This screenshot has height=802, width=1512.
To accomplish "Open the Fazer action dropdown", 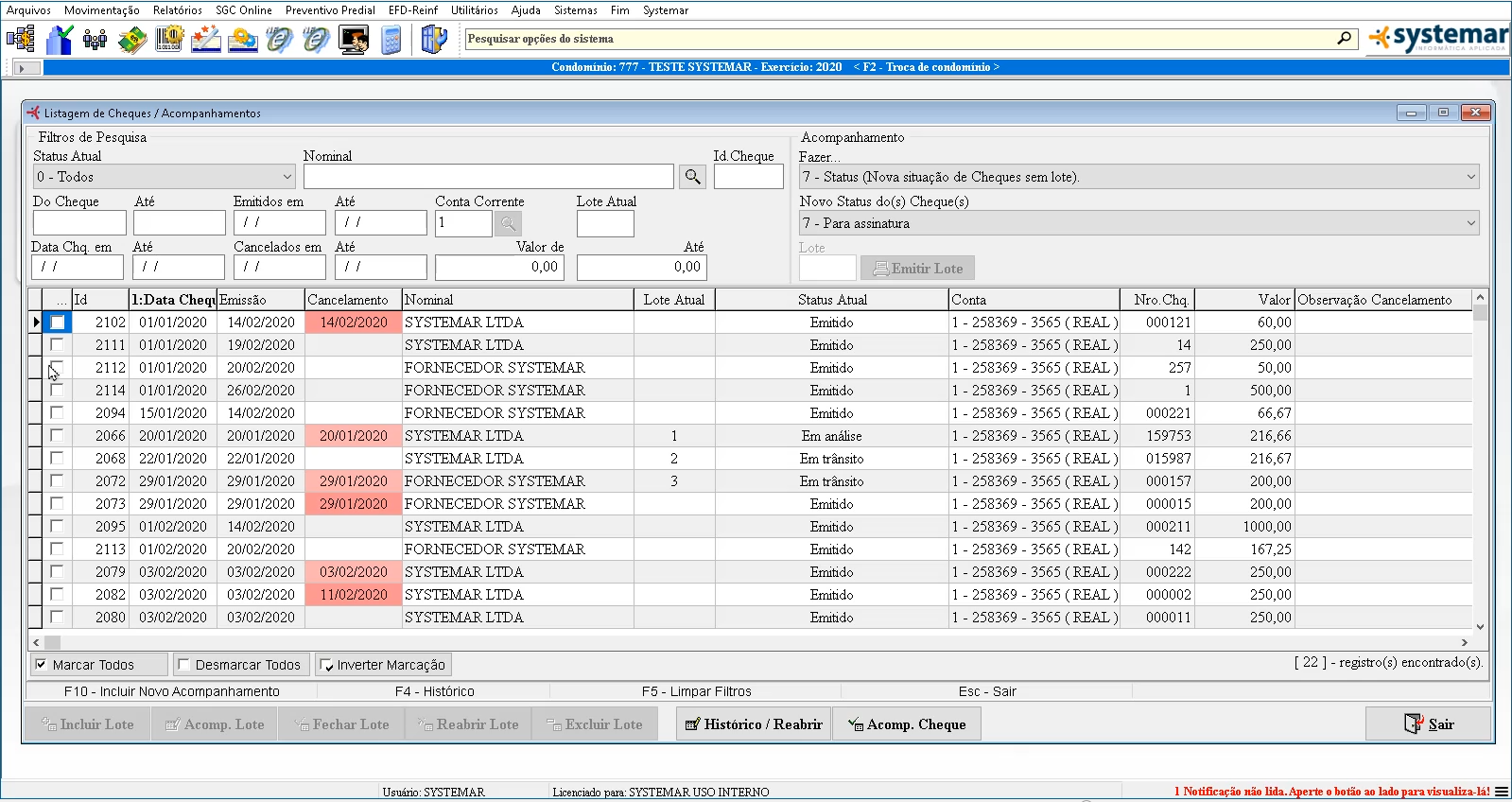I will click(x=1470, y=177).
